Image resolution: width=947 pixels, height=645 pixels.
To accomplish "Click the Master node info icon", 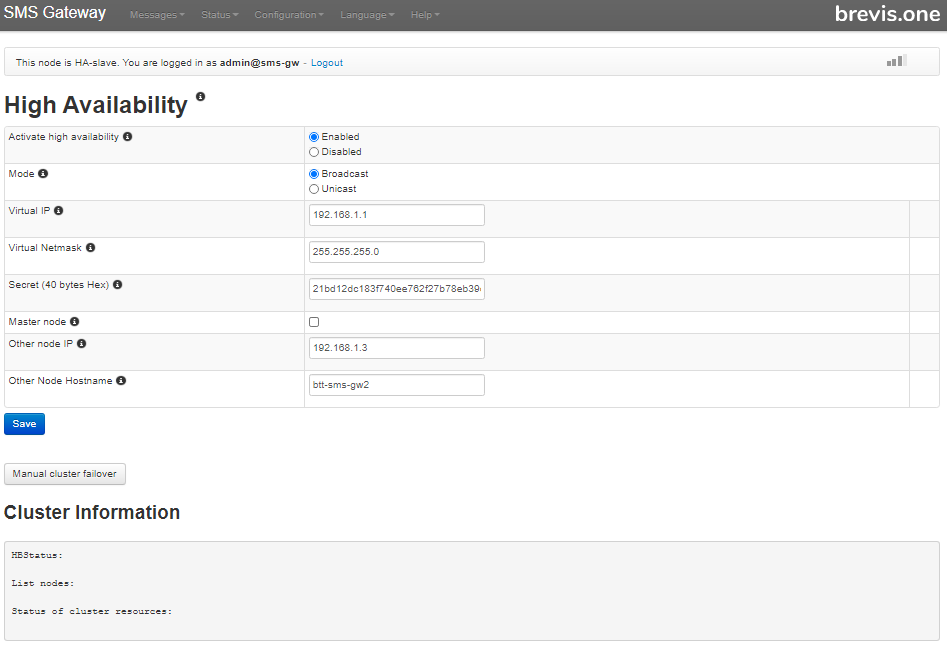I will (x=74, y=322).
